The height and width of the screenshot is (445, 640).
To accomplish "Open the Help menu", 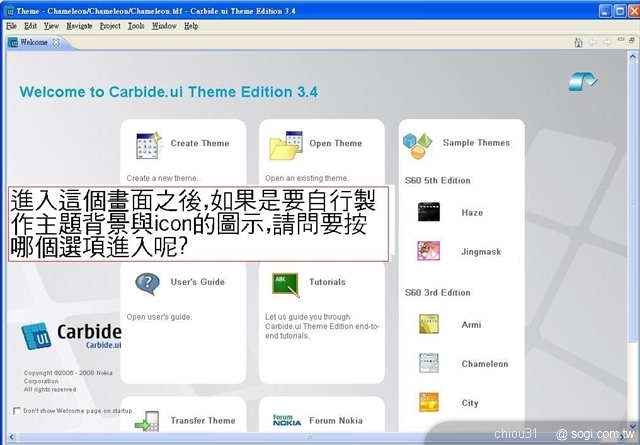I will tap(191, 26).
